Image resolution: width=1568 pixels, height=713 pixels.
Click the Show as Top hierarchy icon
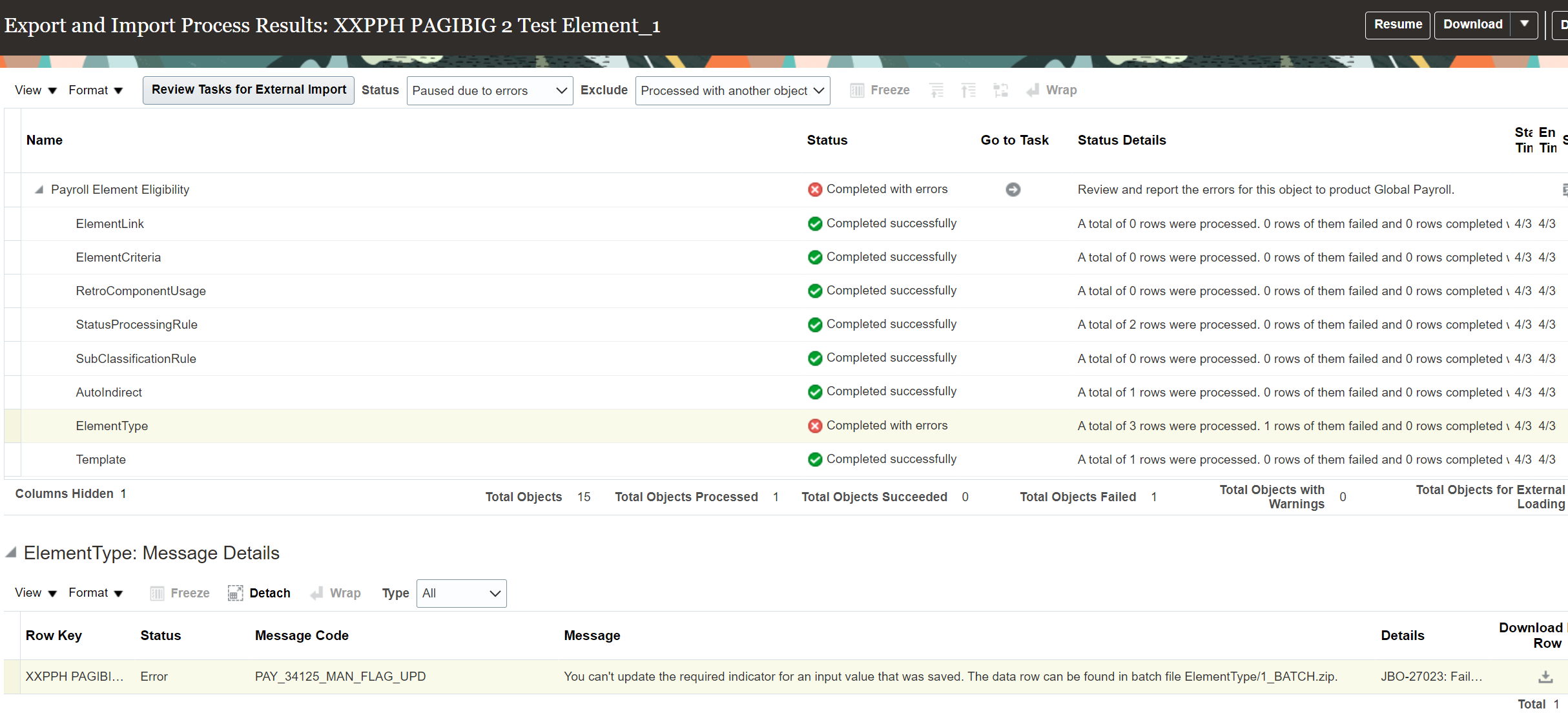pyautogui.click(x=1000, y=90)
